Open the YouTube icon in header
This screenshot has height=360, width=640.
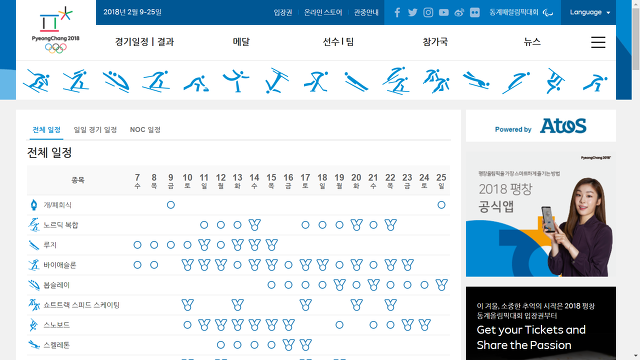pyautogui.click(x=444, y=12)
